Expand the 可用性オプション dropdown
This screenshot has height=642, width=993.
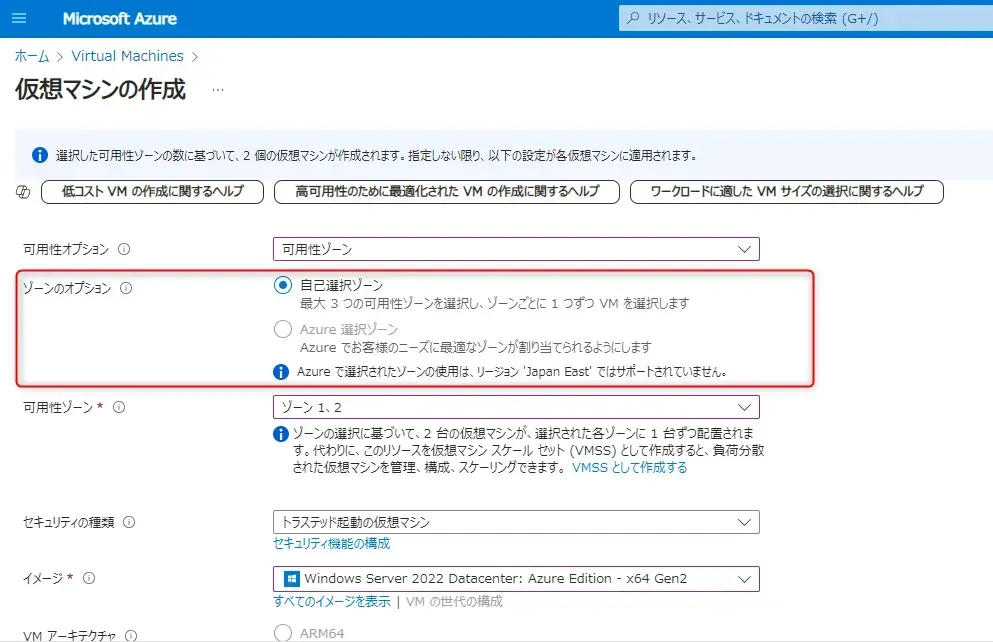[x=515, y=249]
